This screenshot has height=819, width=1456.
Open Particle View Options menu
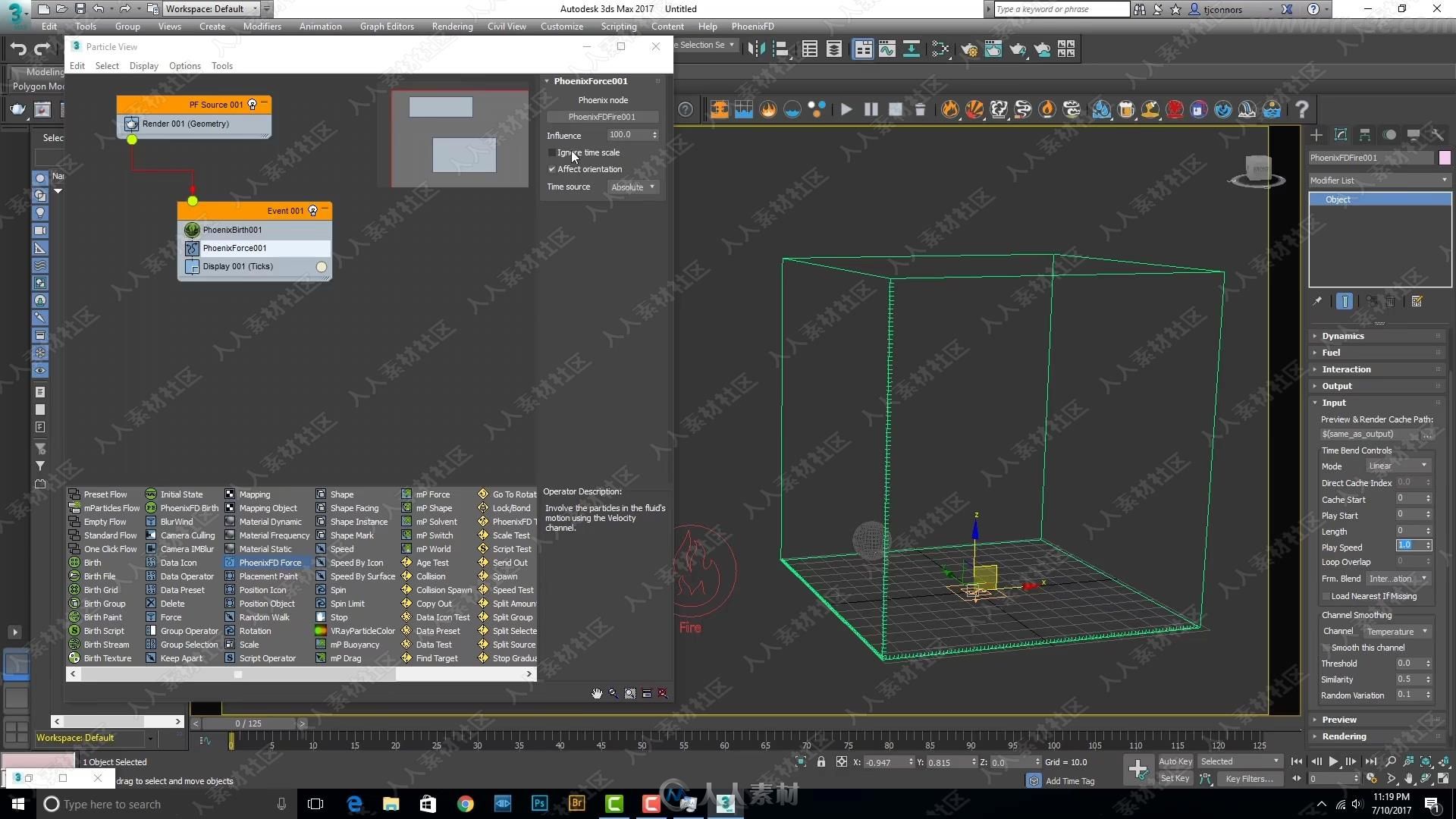(x=184, y=66)
